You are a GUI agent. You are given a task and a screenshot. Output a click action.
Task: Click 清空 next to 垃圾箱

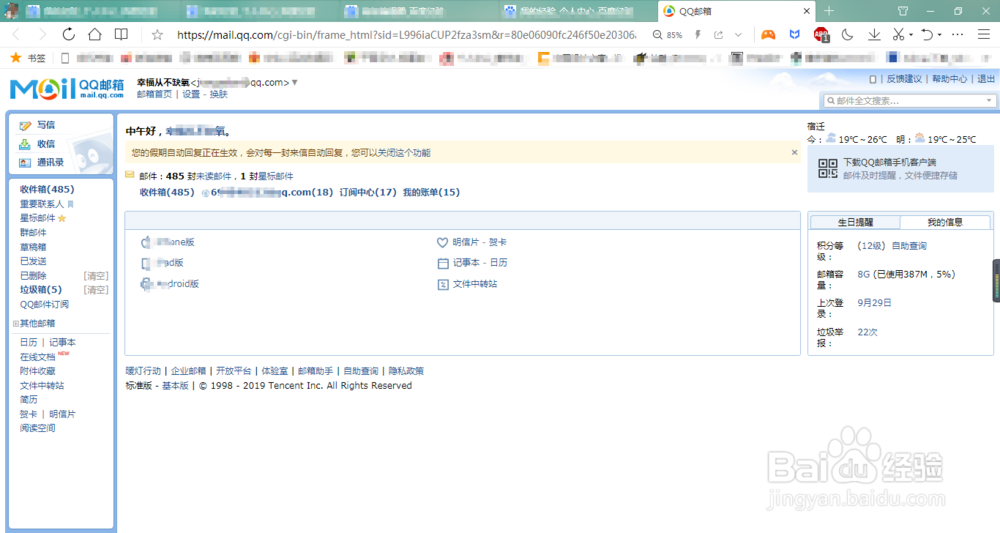click(96, 290)
